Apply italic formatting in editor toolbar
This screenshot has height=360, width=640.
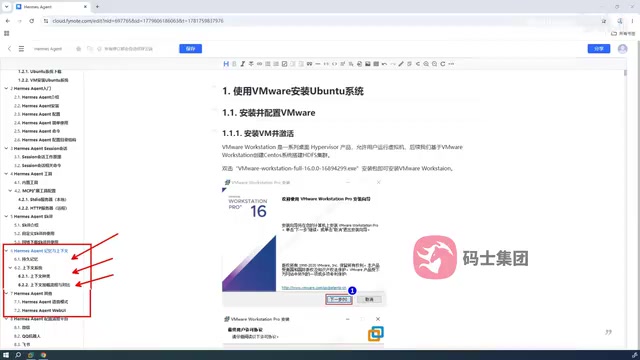242,64
